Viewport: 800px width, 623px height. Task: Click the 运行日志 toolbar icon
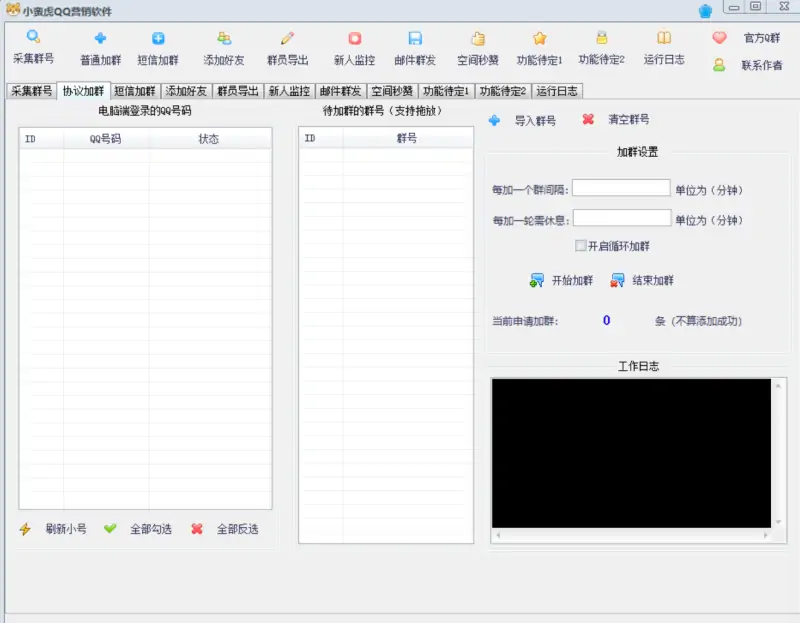click(664, 47)
